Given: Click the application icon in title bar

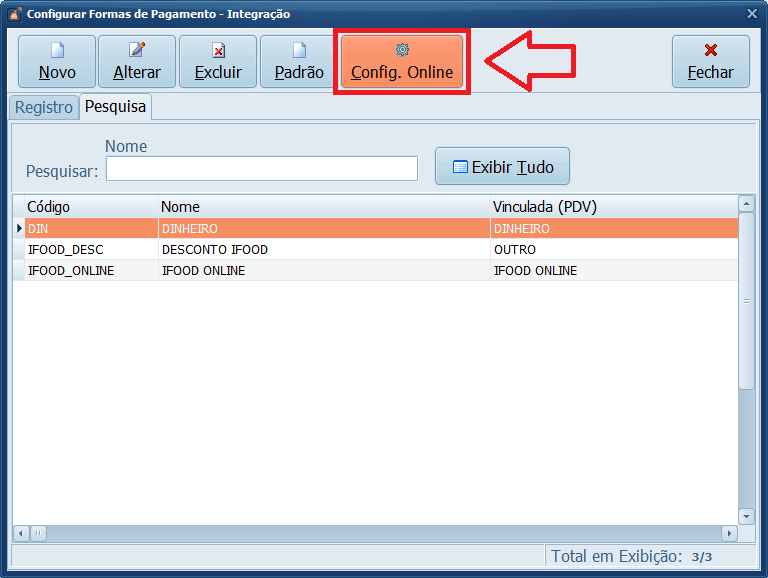Looking at the screenshot, I should tap(14, 14).
